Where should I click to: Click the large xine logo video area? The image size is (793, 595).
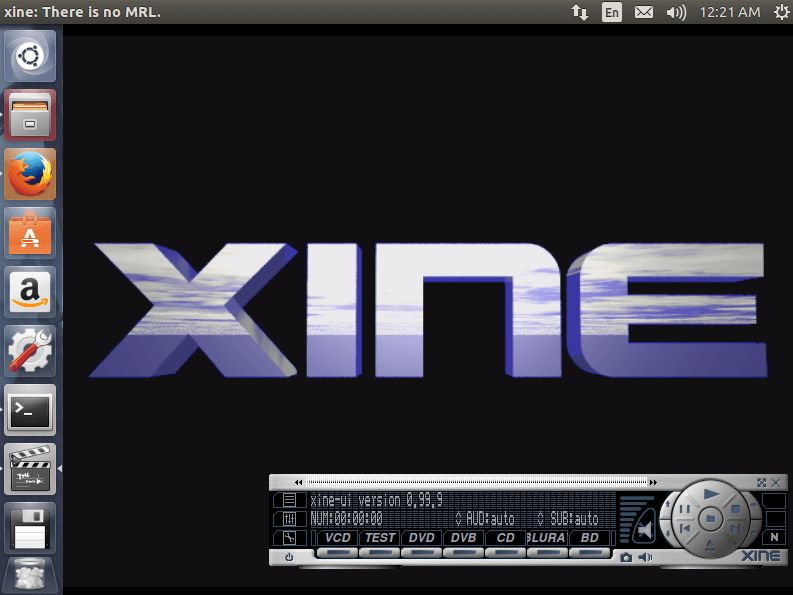[x=428, y=310]
